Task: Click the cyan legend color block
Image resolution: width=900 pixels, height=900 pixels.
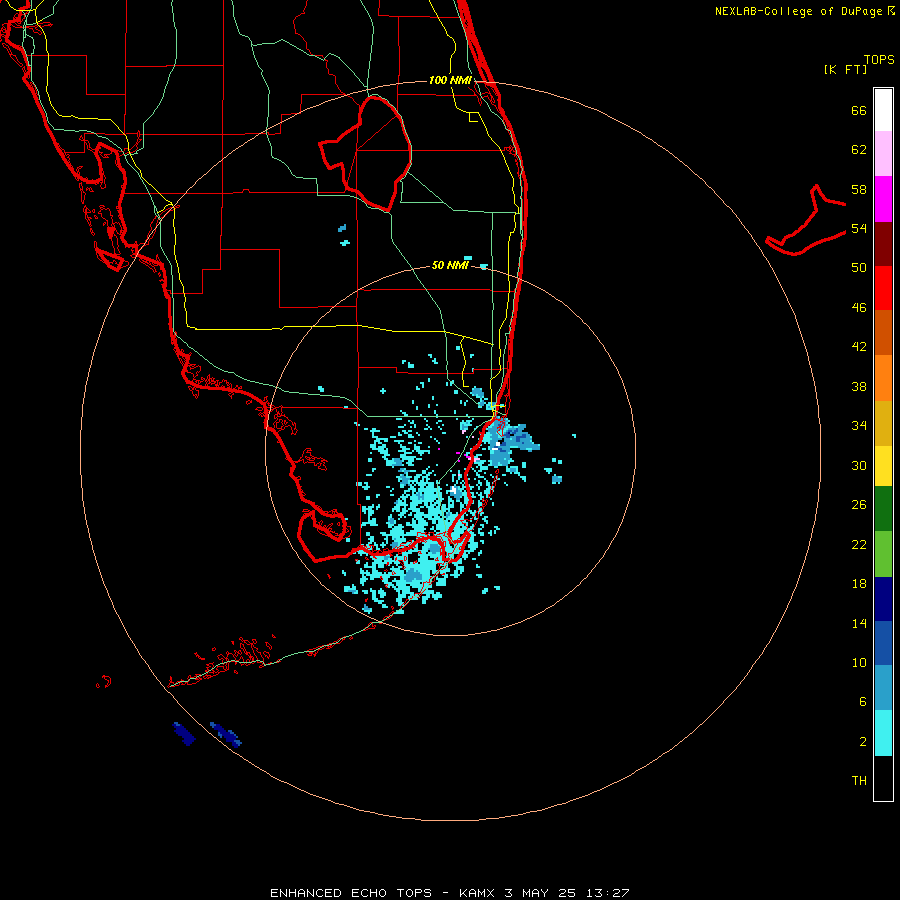Action: (883, 733)
